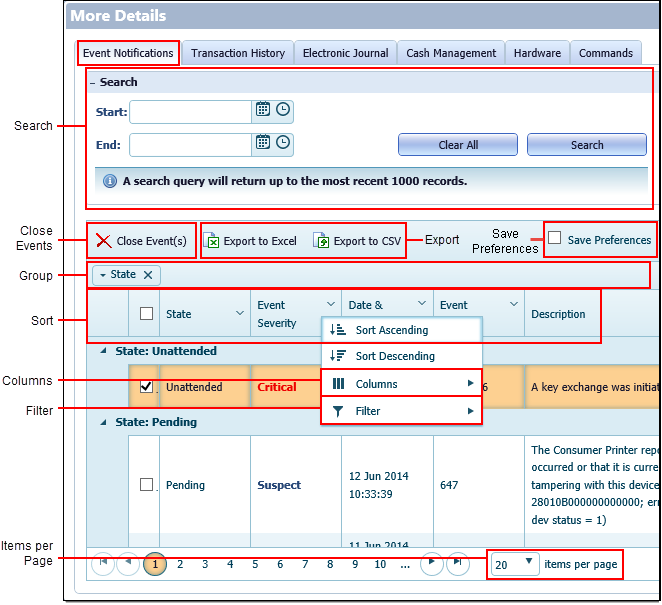662x605 pixels.
Task: Collapse the State: Pending group
Action: [103, 422]
